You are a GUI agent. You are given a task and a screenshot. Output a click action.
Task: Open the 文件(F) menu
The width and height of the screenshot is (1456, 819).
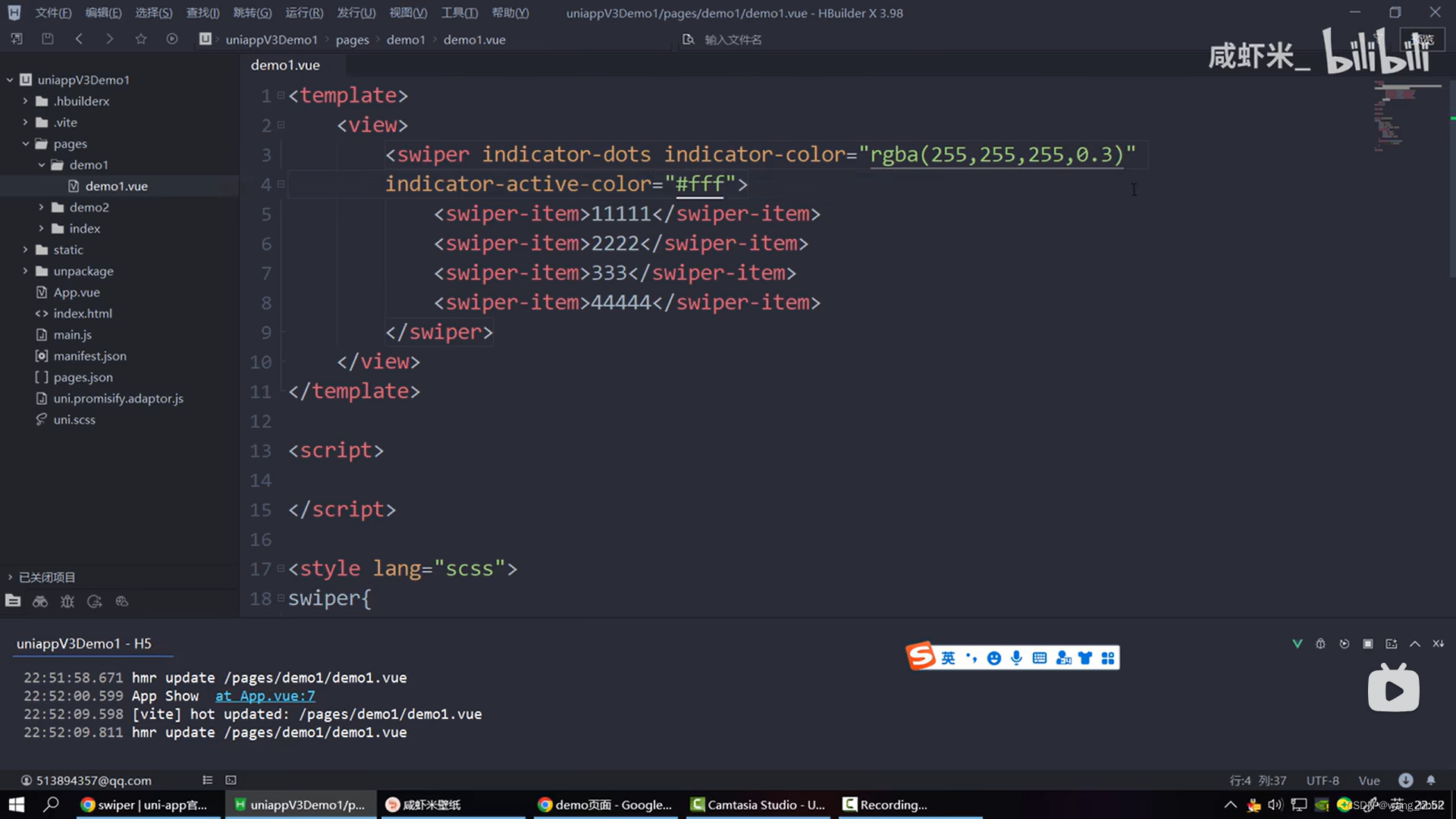coord(53,13)
